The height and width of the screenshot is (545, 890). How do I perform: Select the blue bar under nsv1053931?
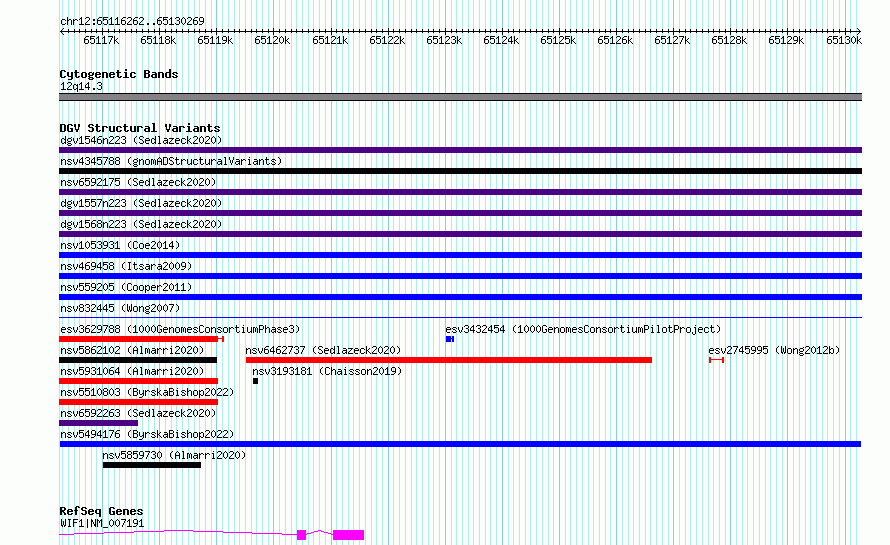click(460, 255)
